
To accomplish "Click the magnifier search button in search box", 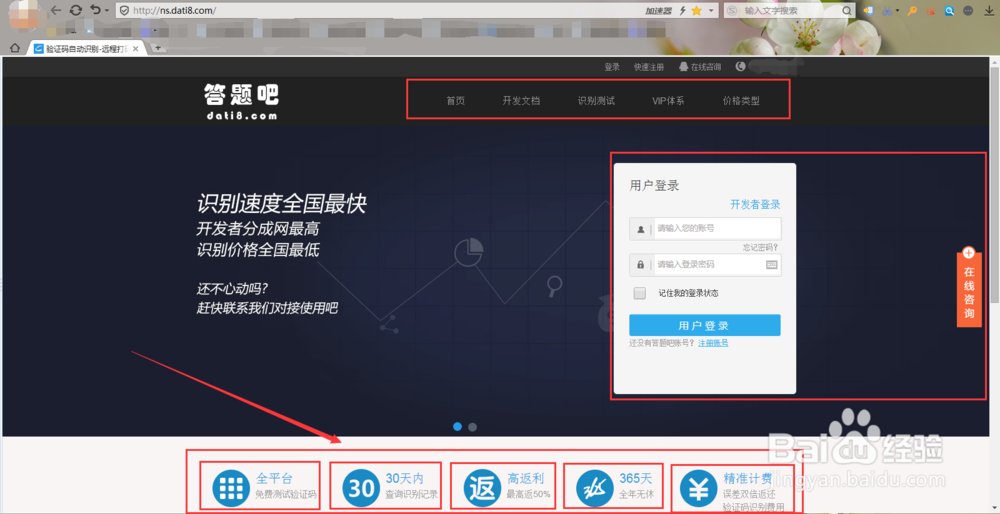I will [x=848, y=10].
